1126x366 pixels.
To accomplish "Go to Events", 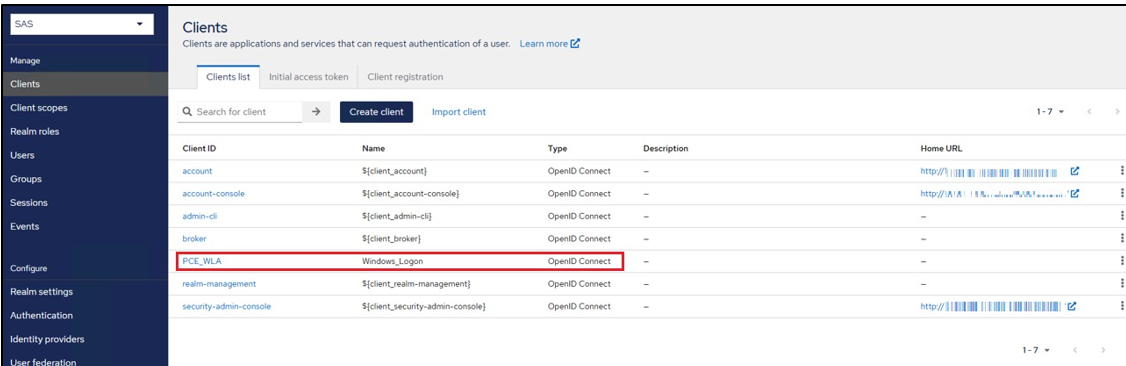I will click(24, 226).
